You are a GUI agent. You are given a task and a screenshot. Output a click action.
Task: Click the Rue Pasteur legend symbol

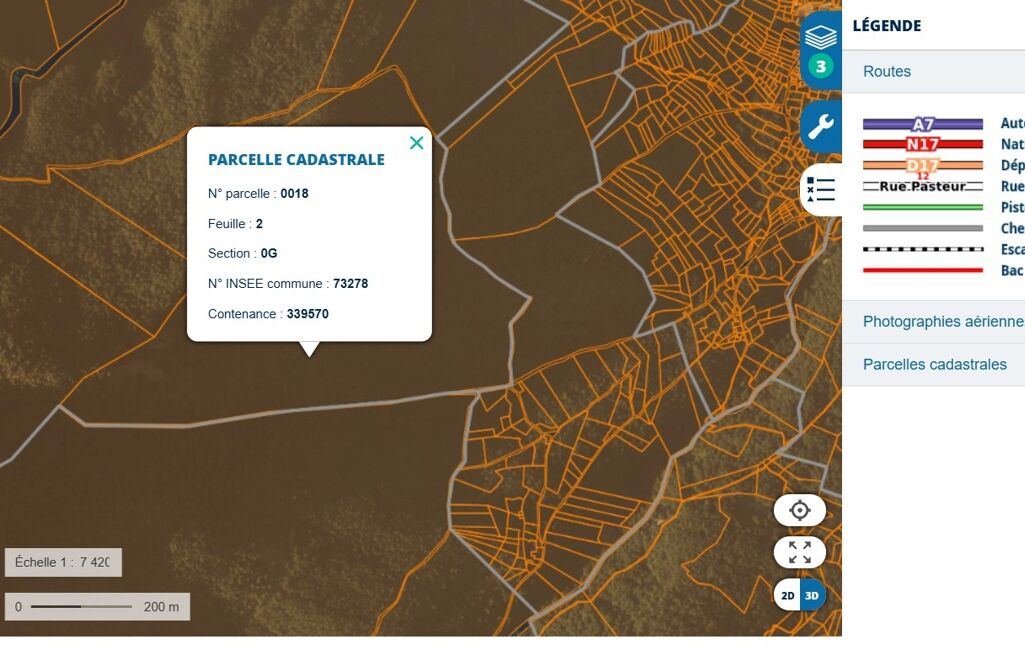[922, 186]
